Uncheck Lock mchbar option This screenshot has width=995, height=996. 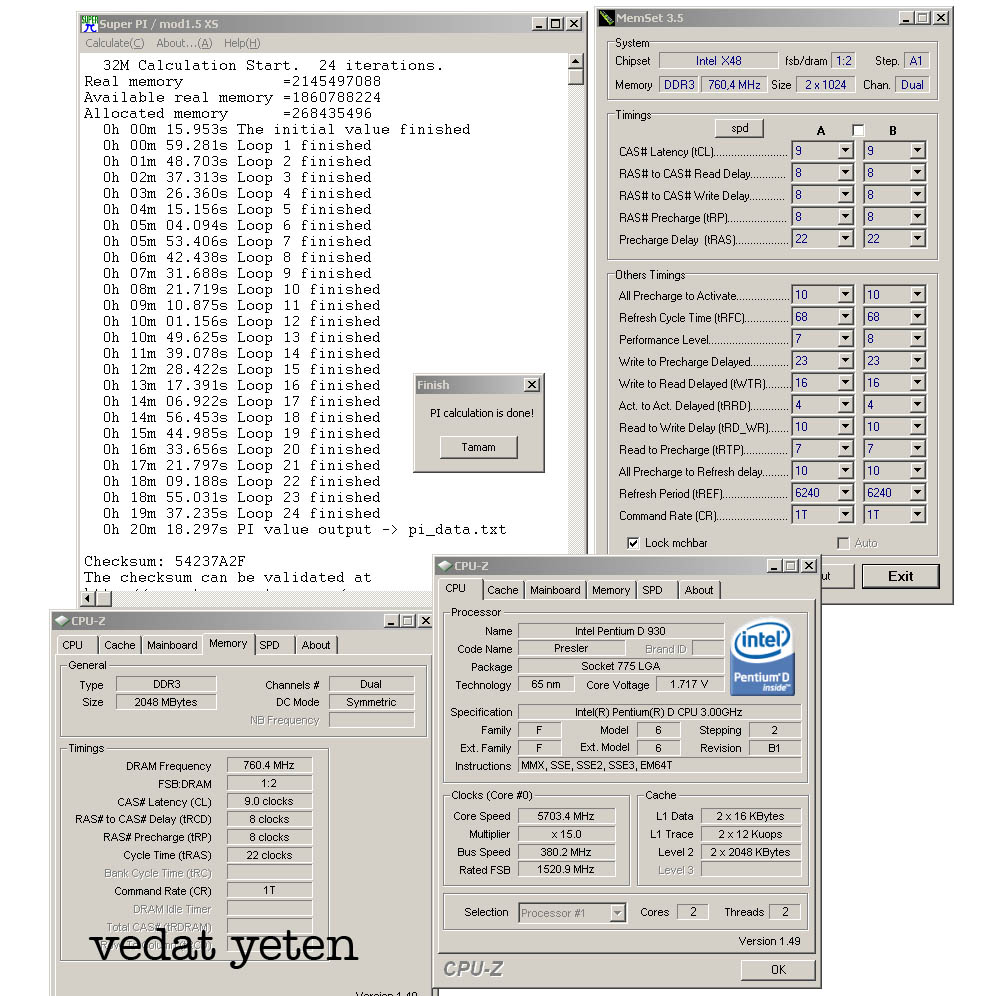pos(633,542)
